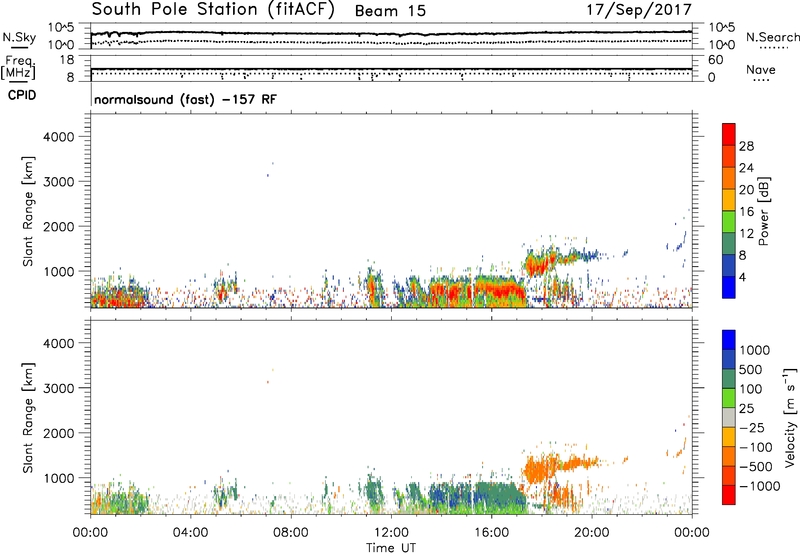Screen dimensions: 800x554
Task: Pick the red Velocity swatch below -1000
Action: 729,495
